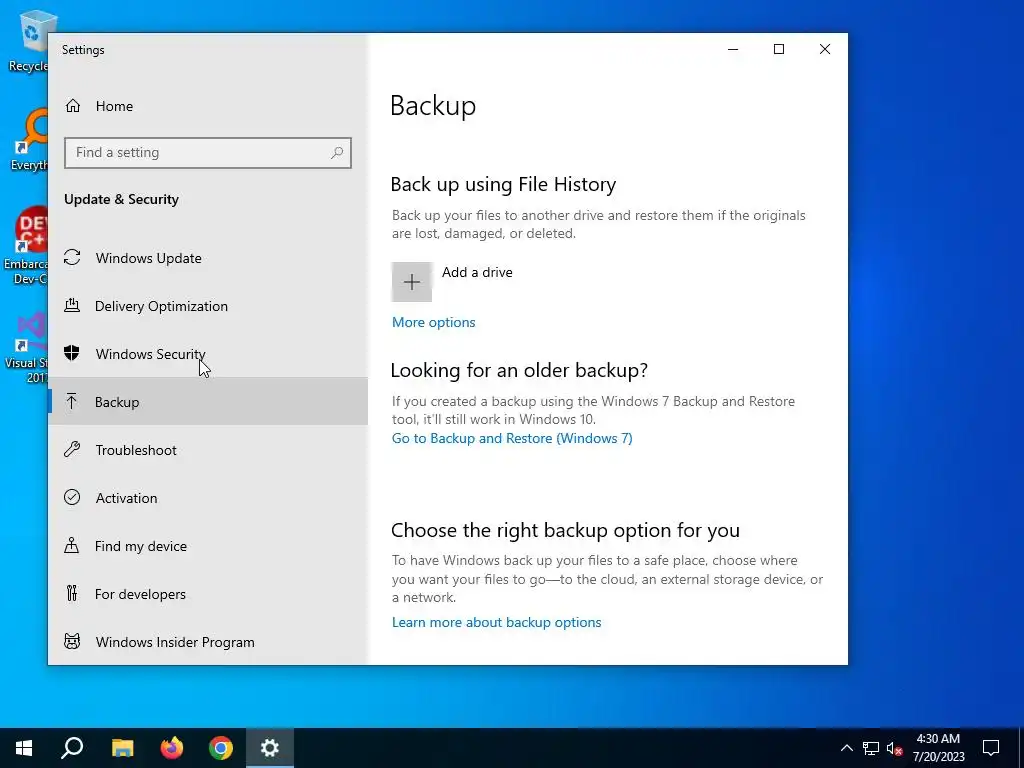
Task: Click the network status tray icon
Action: (871, 748)
